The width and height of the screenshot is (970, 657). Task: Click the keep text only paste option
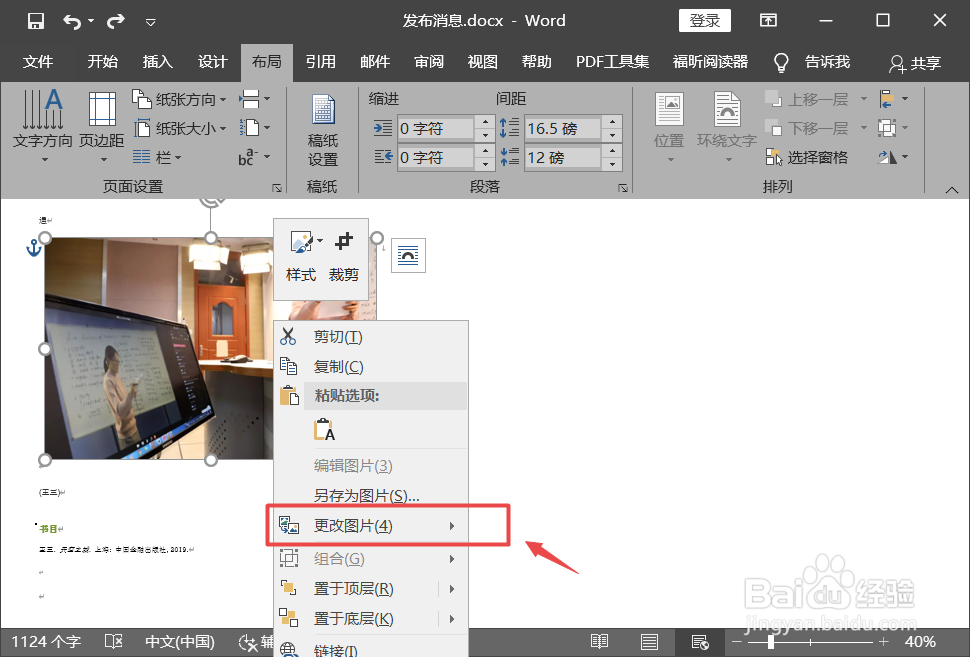(x=324, y=429)
